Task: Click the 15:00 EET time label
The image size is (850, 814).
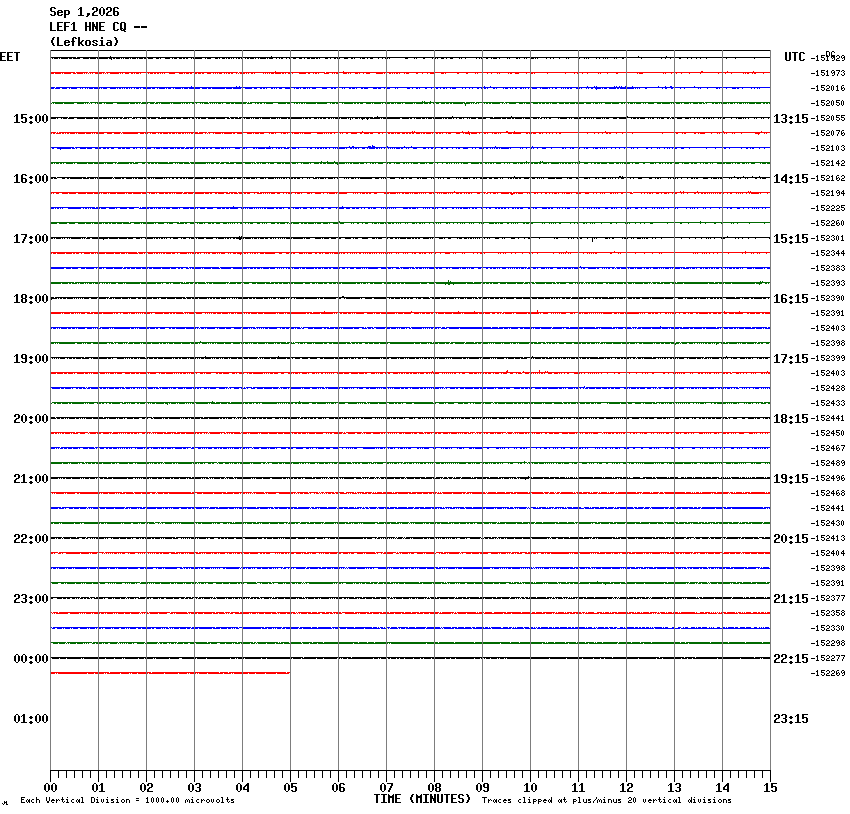Action: (x=31, y=119)
